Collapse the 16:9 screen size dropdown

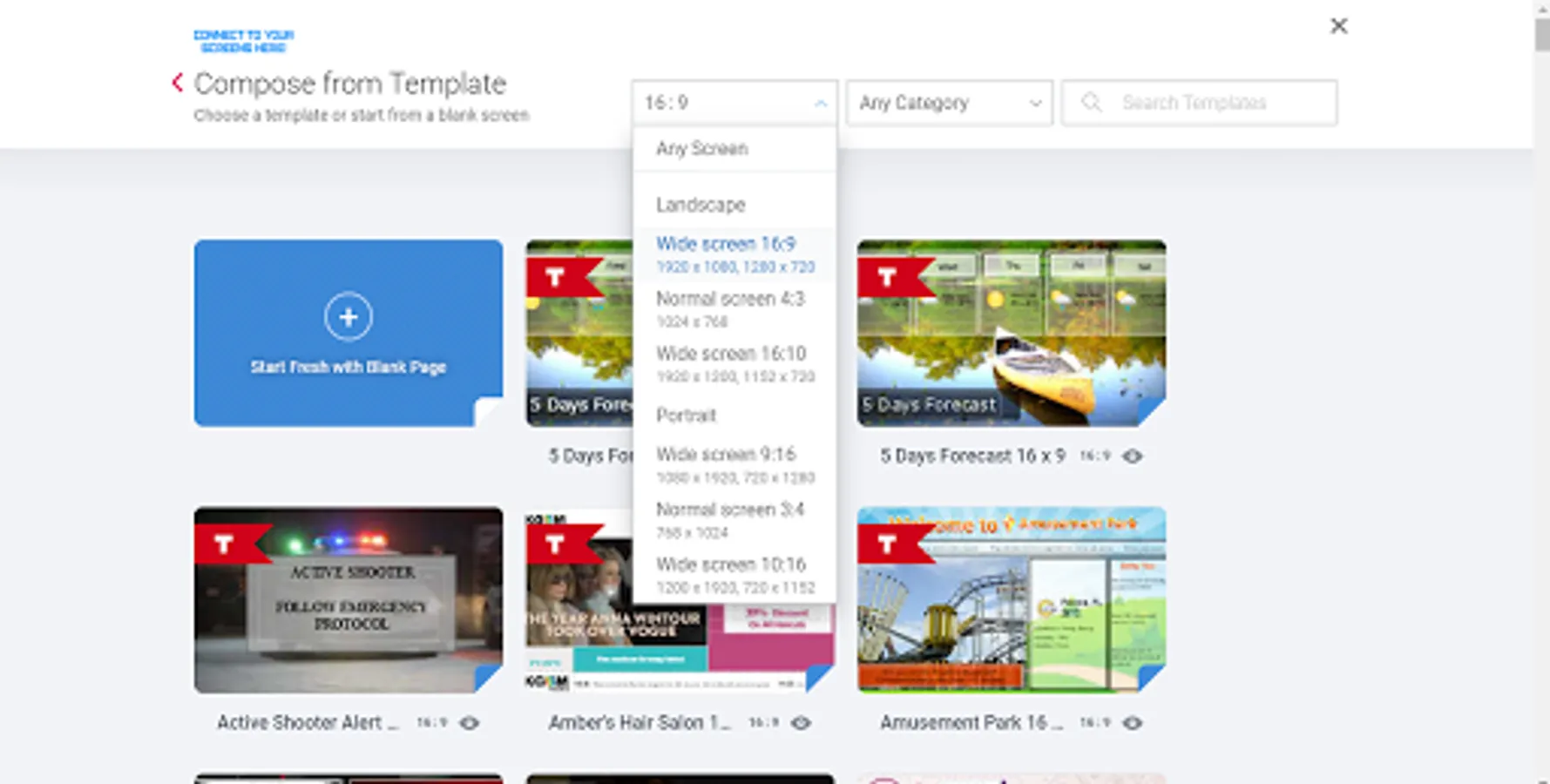click(819, 103)
